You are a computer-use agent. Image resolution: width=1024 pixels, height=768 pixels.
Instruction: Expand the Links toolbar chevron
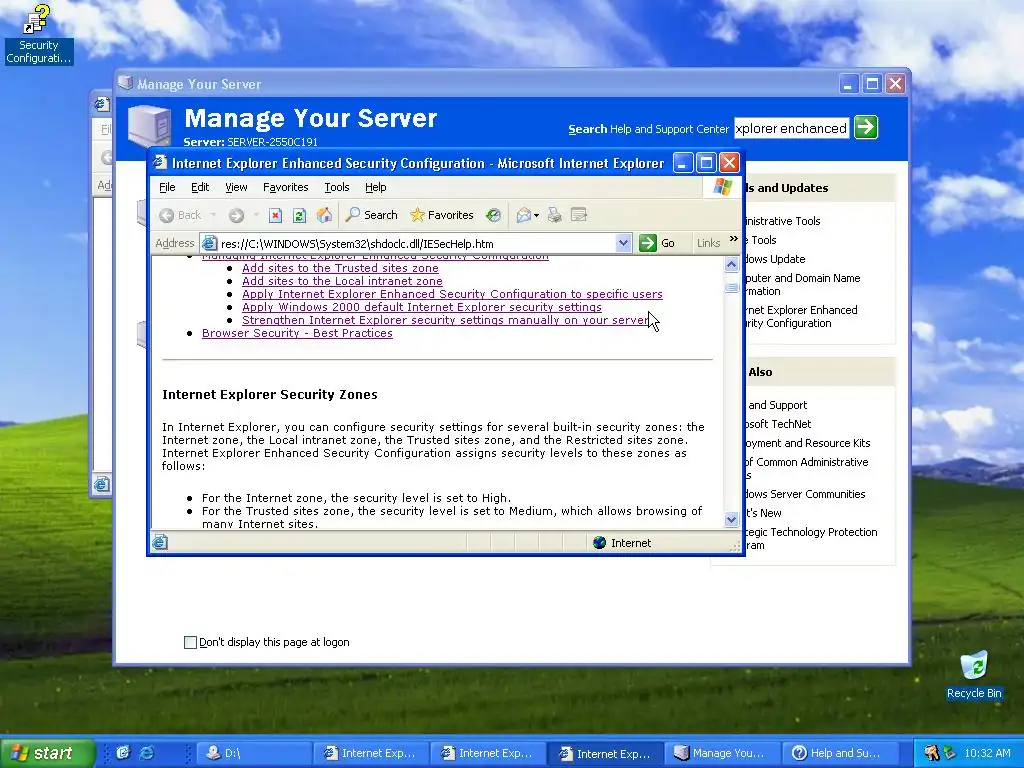pyautogui.click(x=733, y=239)
